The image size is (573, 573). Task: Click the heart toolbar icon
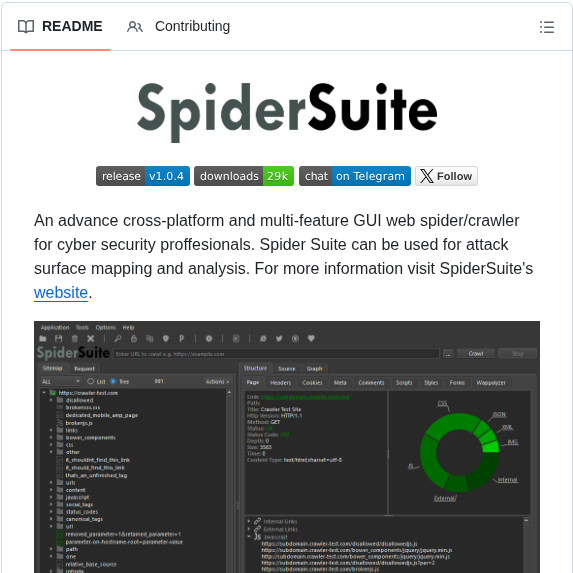[311, 338]
